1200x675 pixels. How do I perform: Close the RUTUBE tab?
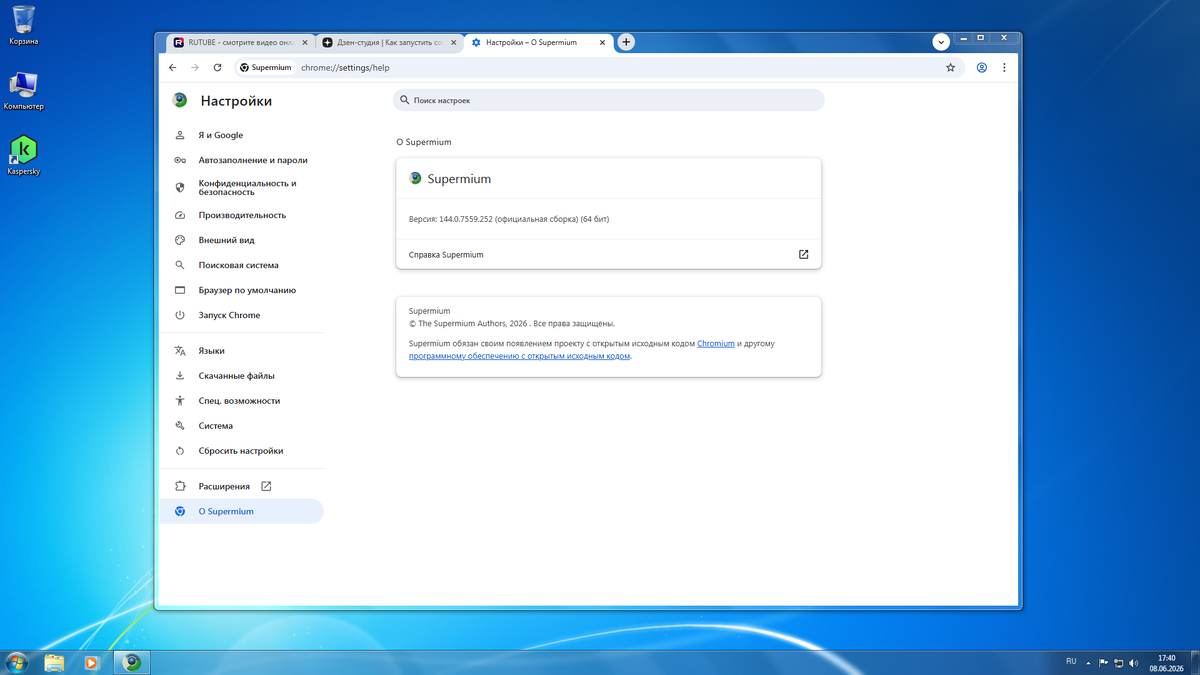(x=305, y=43)
